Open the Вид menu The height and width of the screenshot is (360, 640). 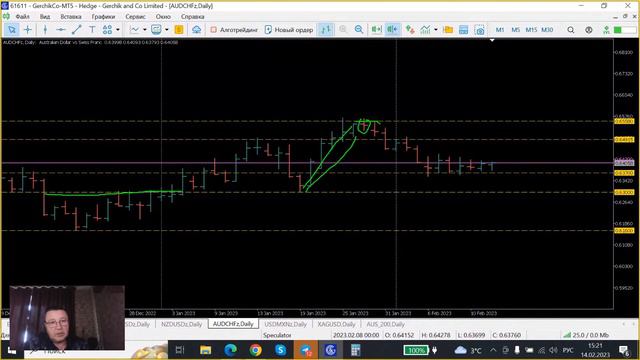45,17
